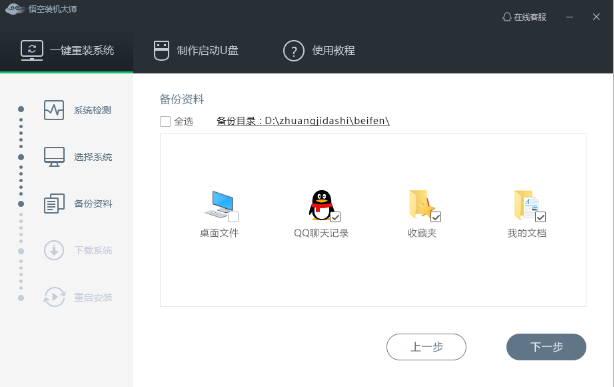Uncheck the QQ聊天记录 backup checkbox
The image size is (614, 387).
[x=336, y=217]
